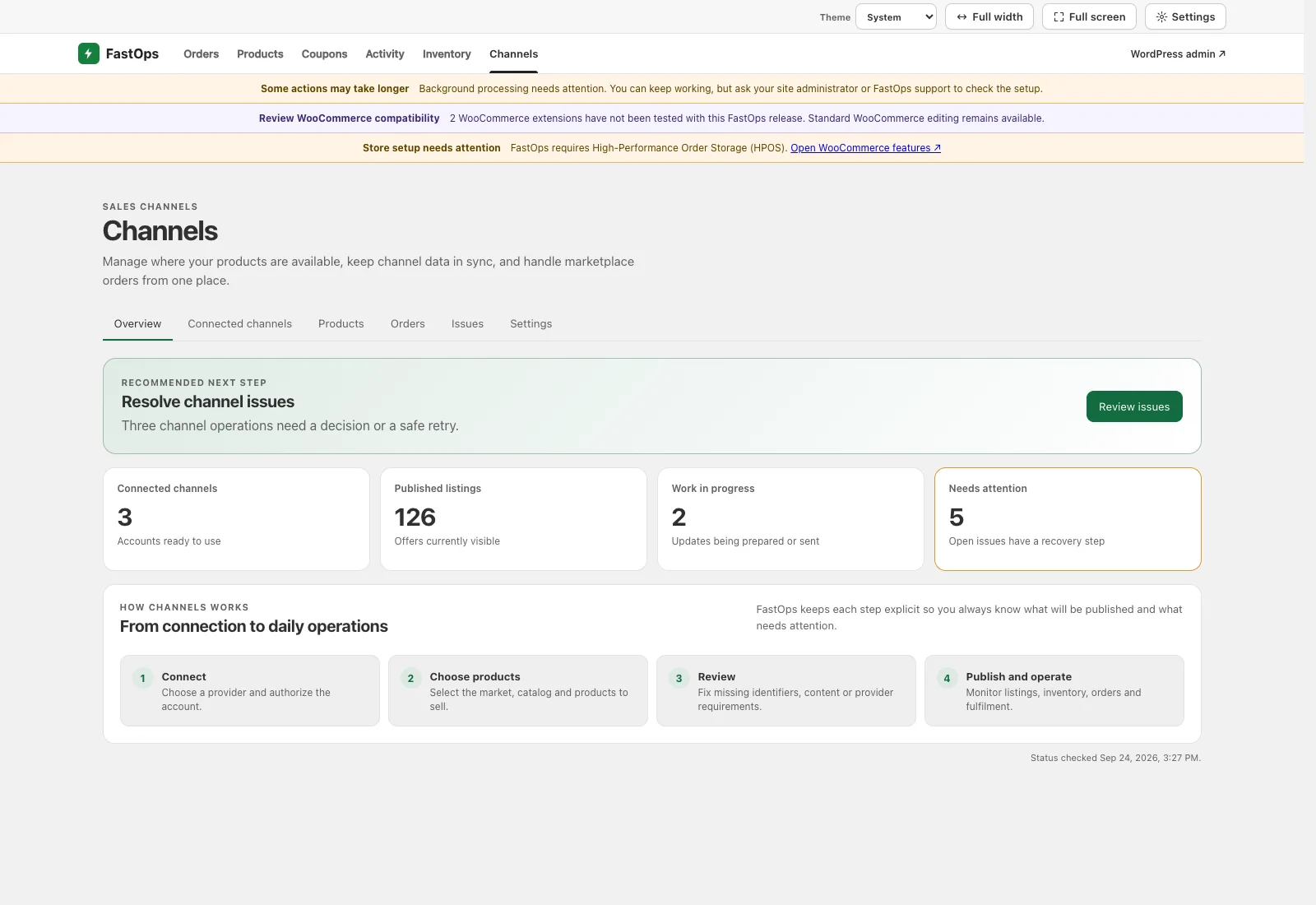The width and height of the screenshot is (1316, 905).
Task: Open the WordPress admin link
Action: point(1178,53)
